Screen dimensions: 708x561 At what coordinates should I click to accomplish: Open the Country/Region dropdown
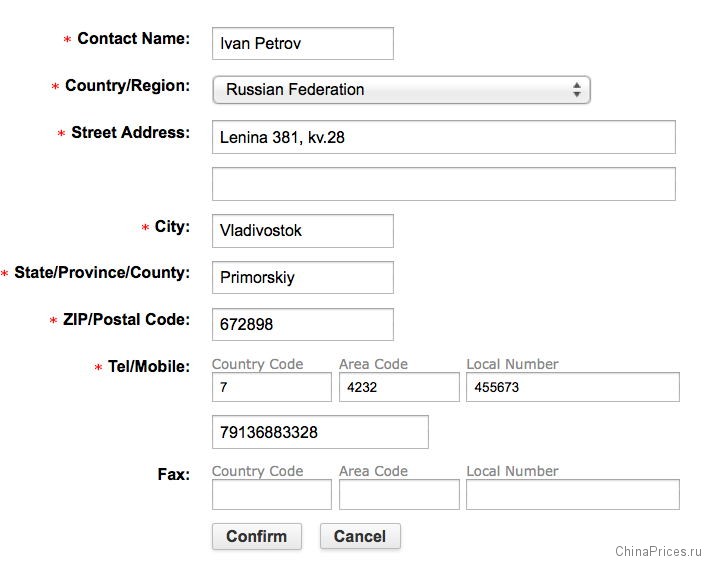400,90
